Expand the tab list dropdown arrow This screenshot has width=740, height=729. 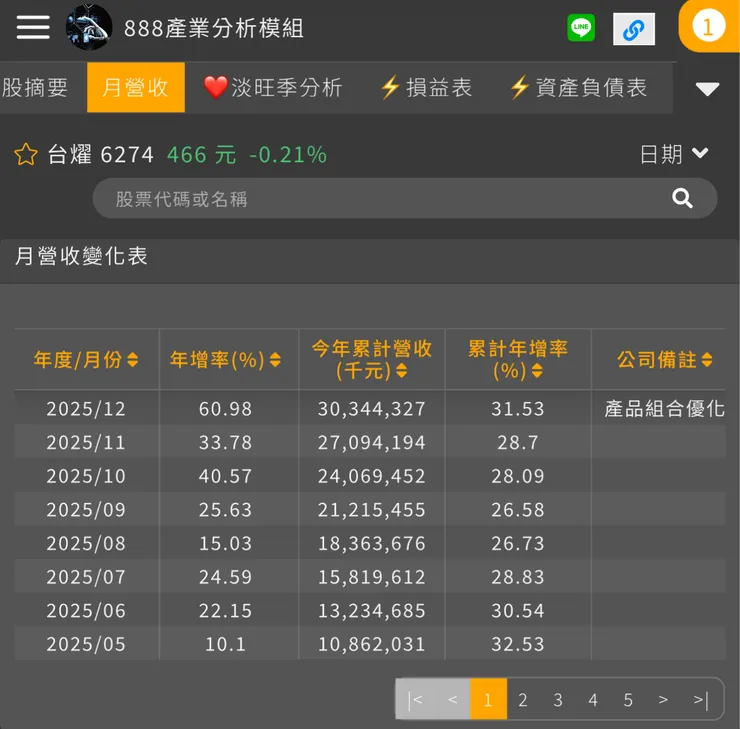coord(707,89)
